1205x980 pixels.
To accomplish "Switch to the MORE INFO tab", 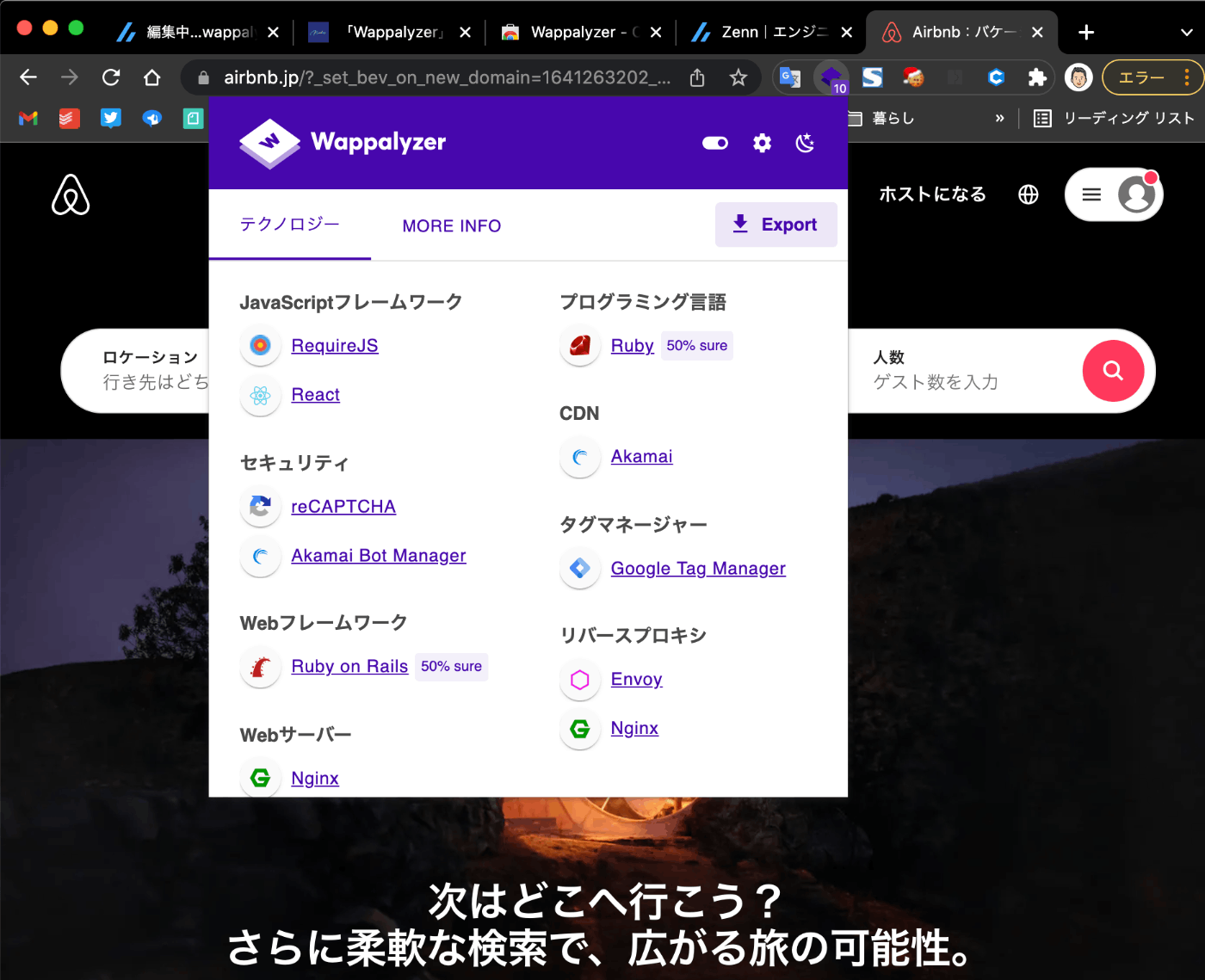I will [451, 225].
